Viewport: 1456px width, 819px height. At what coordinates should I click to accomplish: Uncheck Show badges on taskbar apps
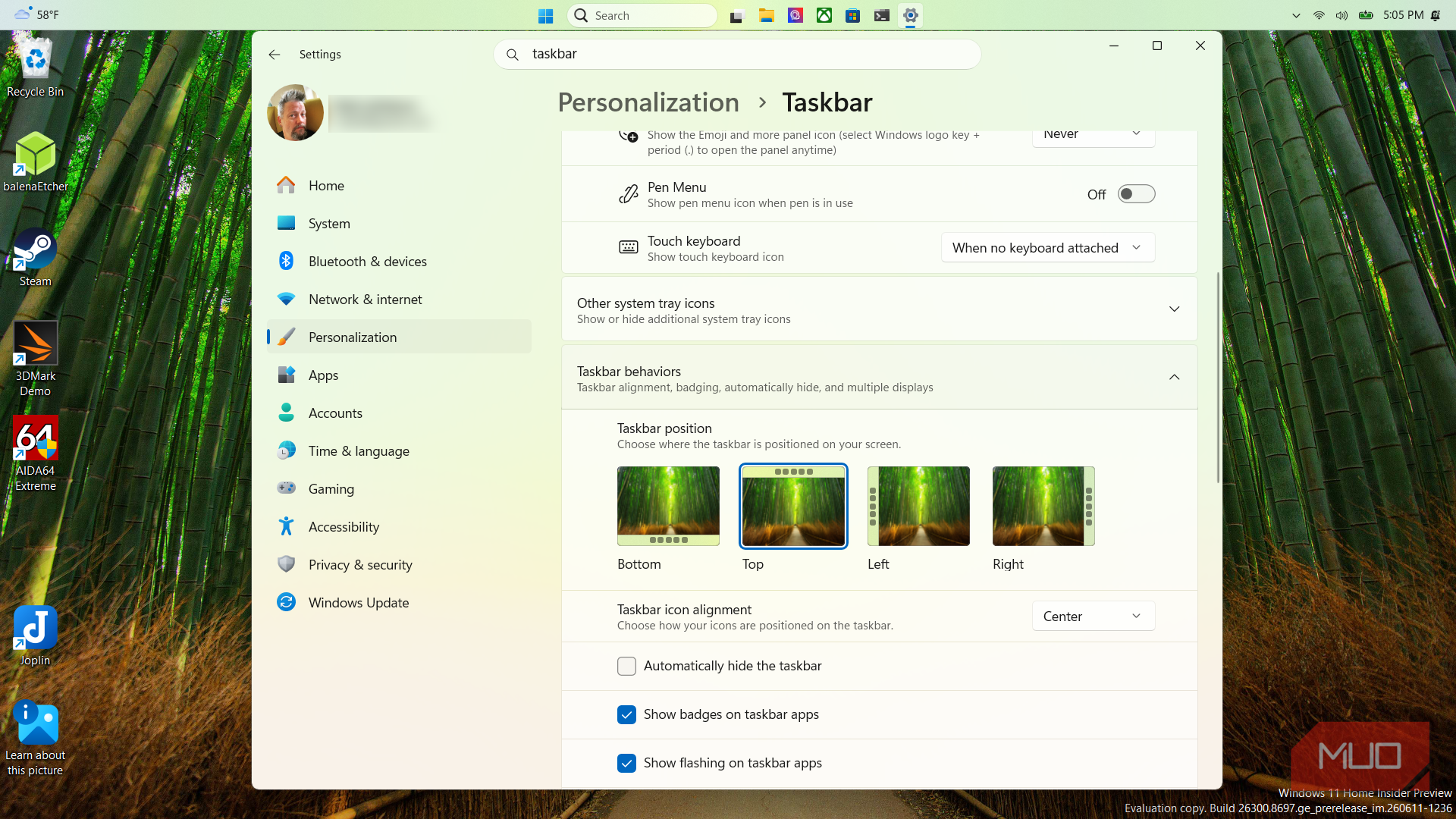click(626, 714)
